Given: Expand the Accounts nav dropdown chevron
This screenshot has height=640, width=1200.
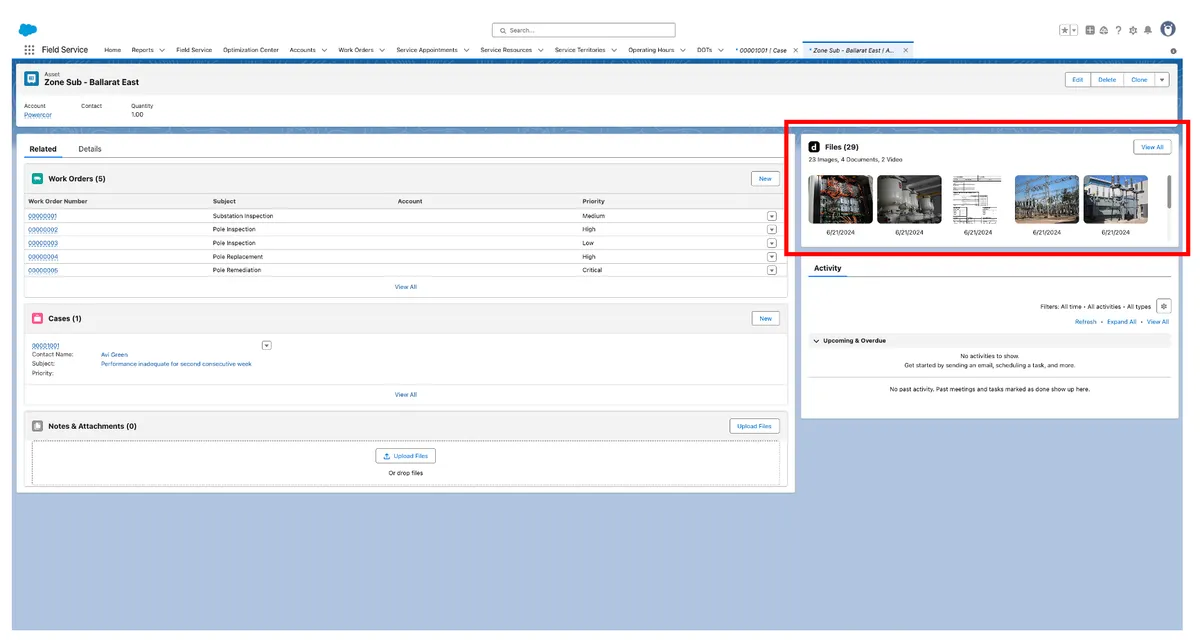Looking at the screenshot, I should [x=325, y=50].
